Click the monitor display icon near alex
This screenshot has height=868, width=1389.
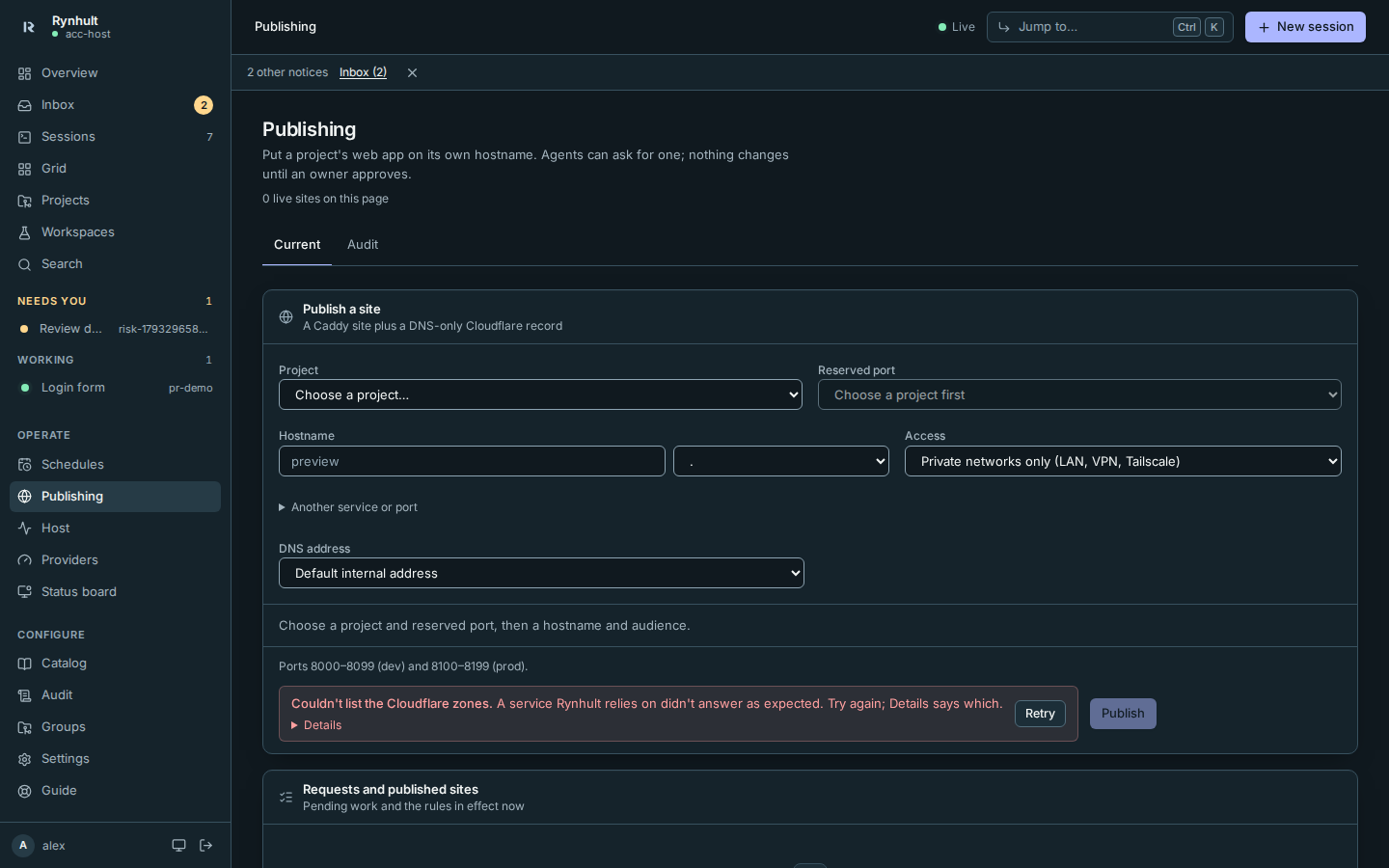click(x=178, y=846)
